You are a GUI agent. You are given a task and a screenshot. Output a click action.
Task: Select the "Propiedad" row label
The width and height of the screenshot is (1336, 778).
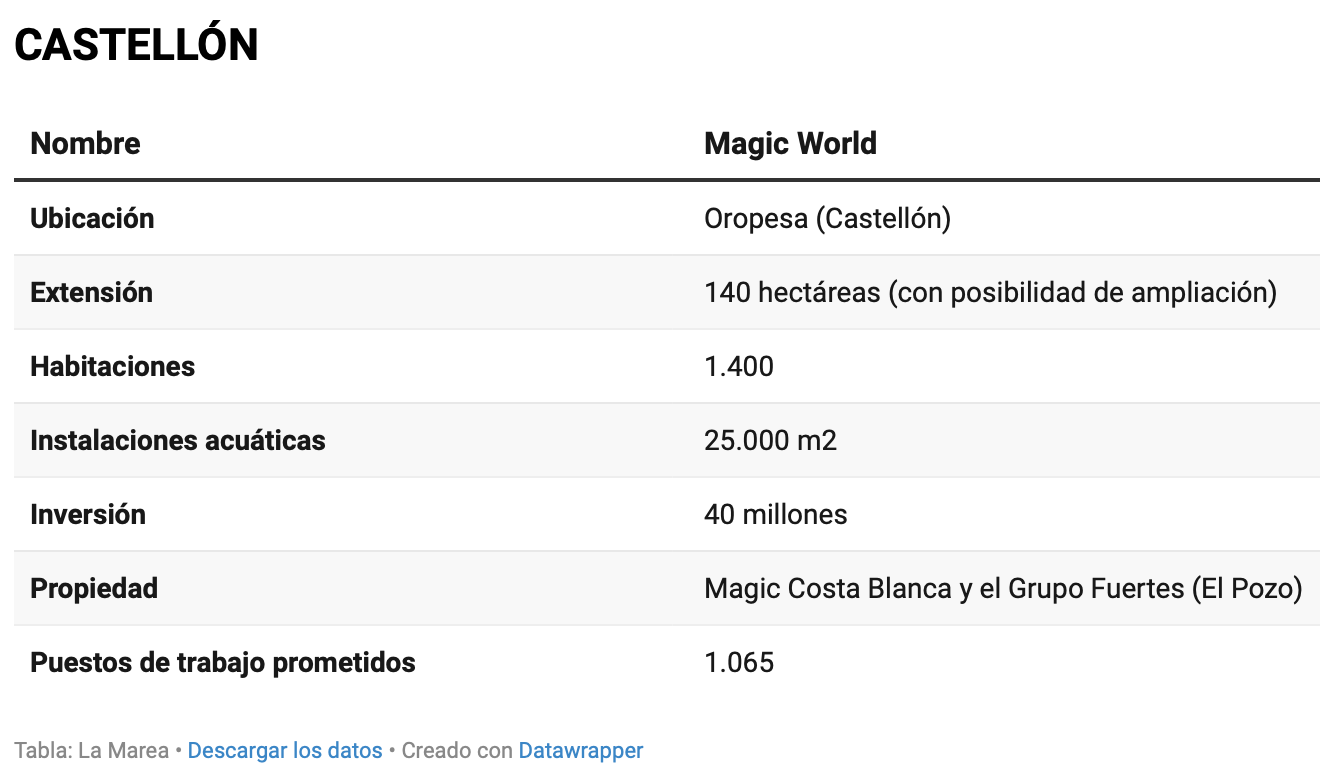tap(94, 588)
